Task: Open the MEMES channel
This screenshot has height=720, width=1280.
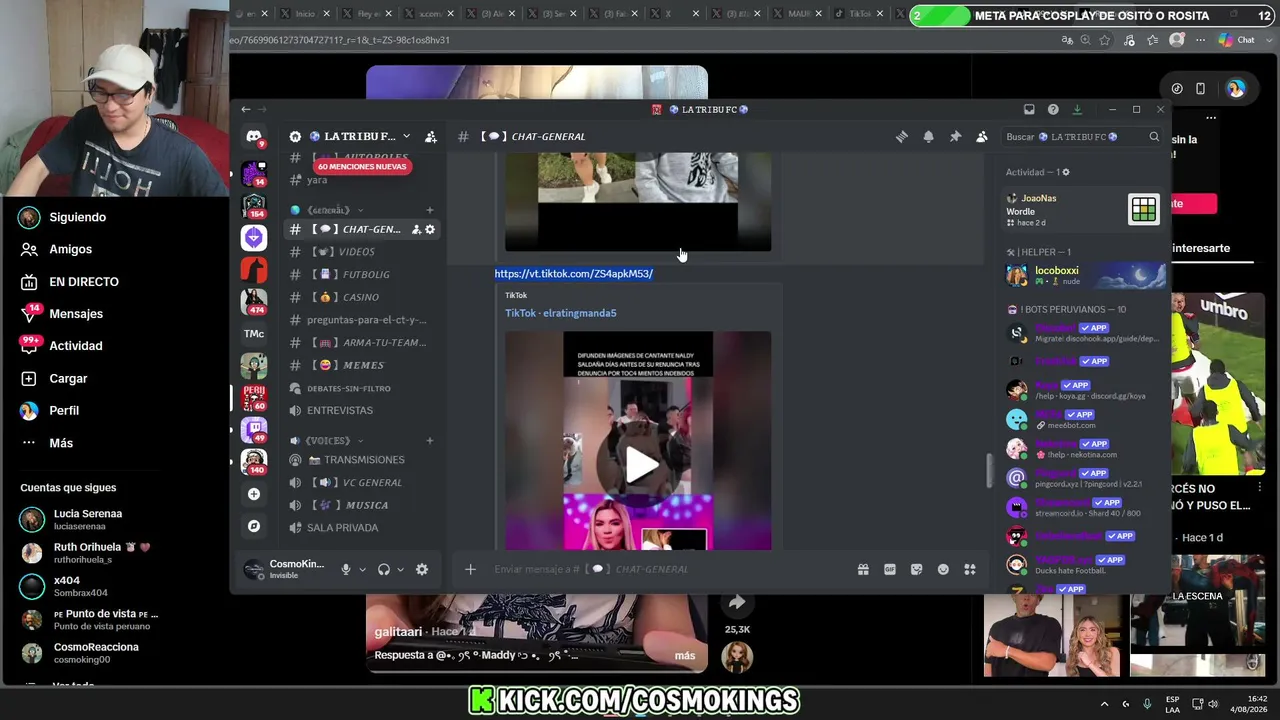Action: (362, 366)
